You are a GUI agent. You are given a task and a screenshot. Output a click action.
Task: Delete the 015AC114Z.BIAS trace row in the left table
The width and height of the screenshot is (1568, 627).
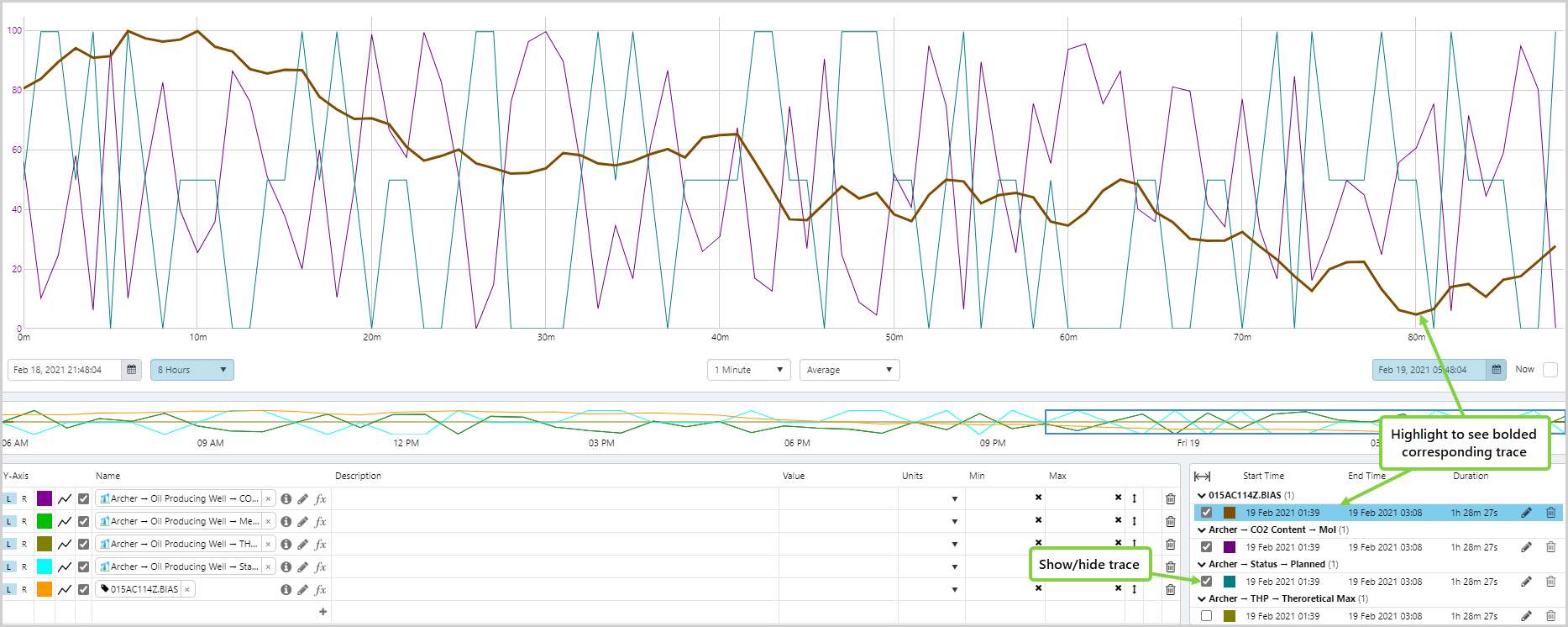coord(1170,589)
